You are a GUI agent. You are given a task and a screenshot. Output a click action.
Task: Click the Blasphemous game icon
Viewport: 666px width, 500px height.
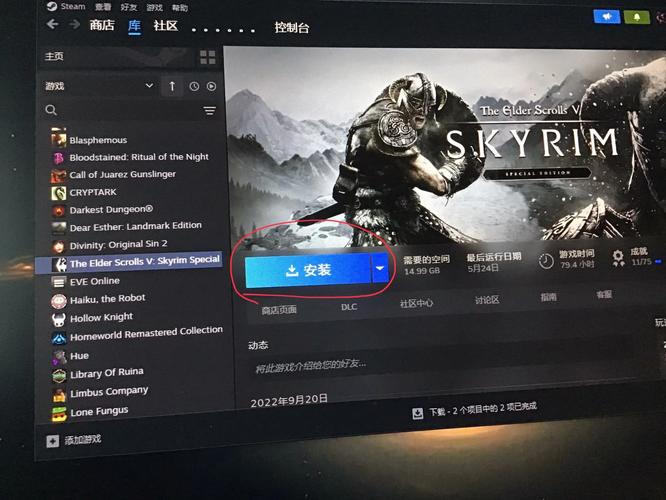click(x=58, y=138)
